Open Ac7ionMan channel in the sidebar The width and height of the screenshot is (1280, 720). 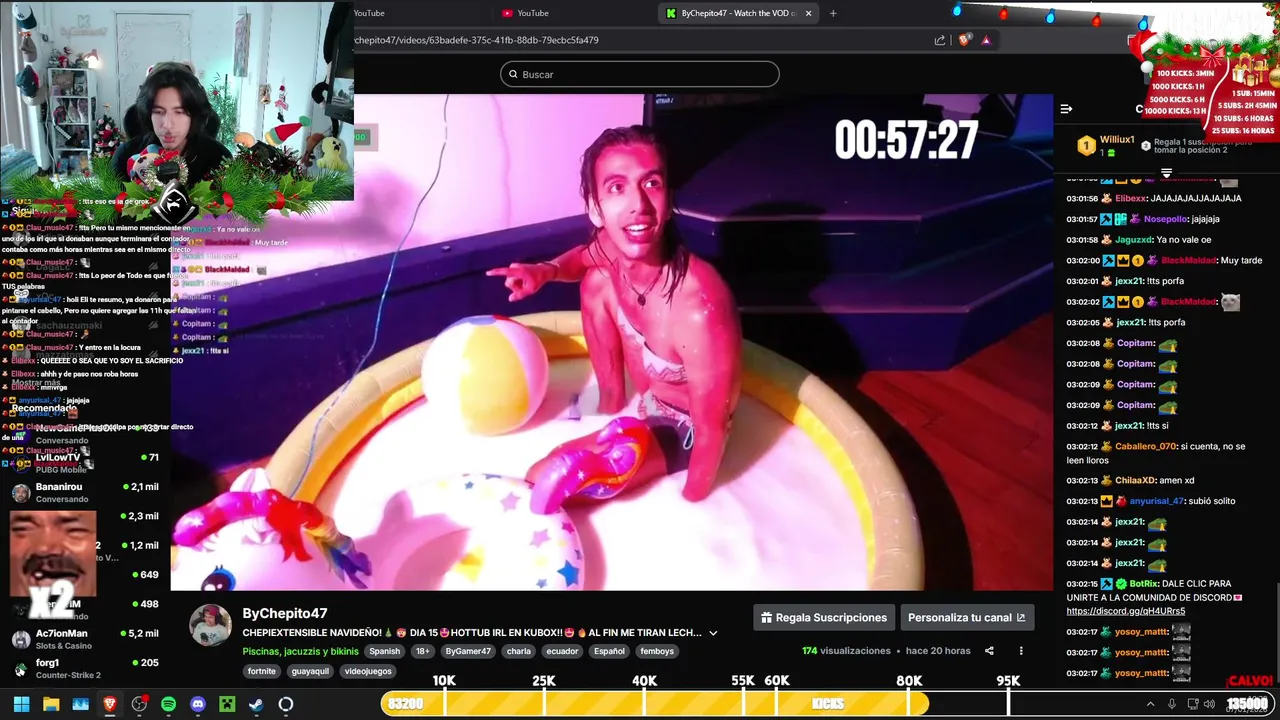click(85, 639)
